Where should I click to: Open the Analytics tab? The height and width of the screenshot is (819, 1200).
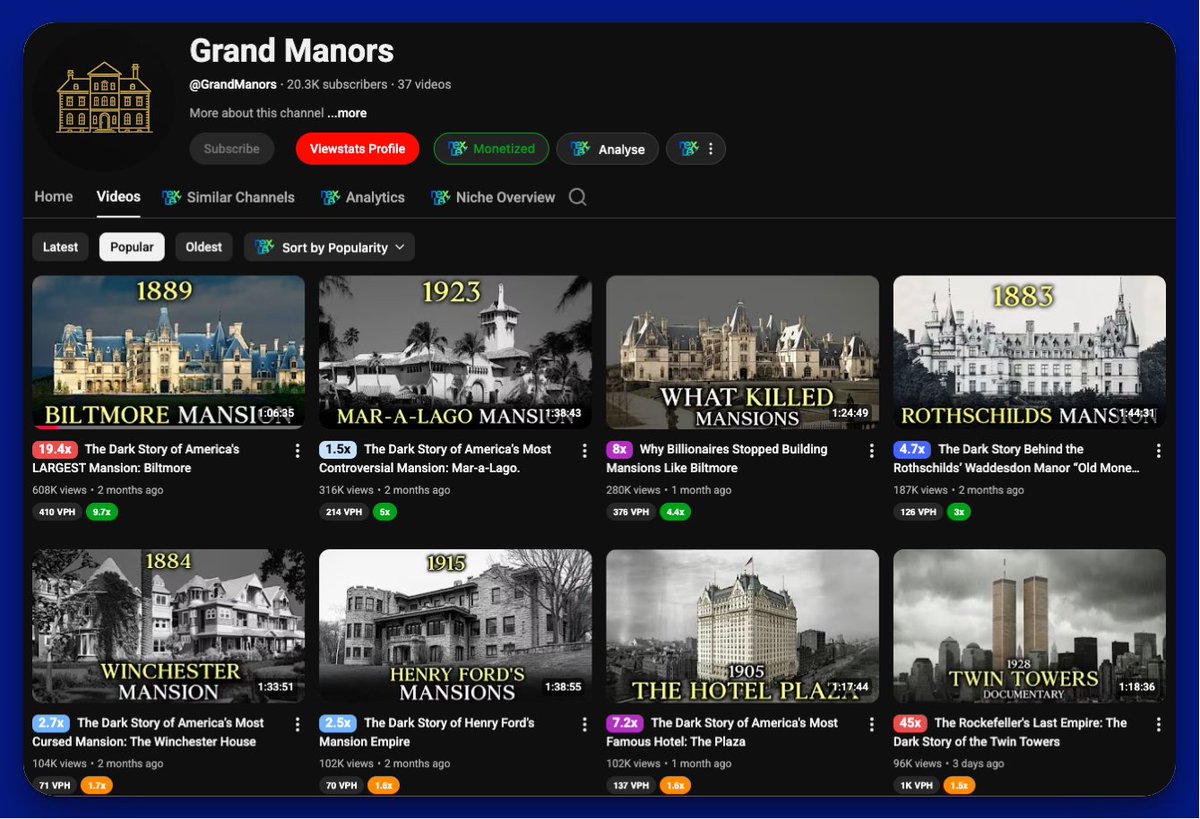tap(363, 198)
